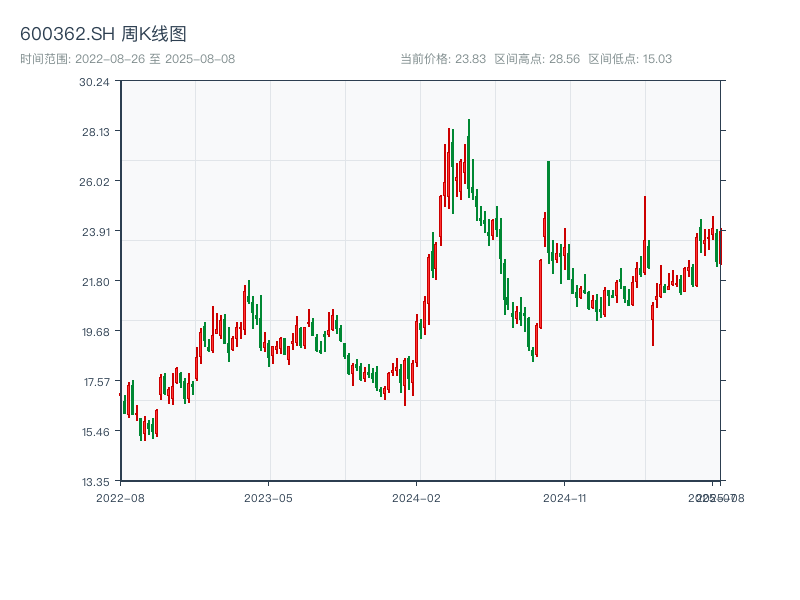Click the 17.57 y-axis tick label
Image resolution: width=800 pixels, height=600 pixels.
click(x=95, y=382)
